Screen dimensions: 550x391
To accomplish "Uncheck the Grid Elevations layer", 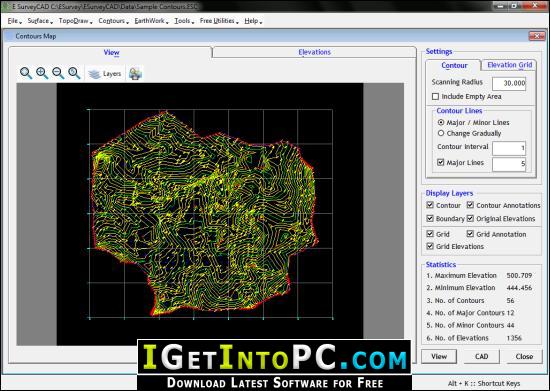I will 430,246.
